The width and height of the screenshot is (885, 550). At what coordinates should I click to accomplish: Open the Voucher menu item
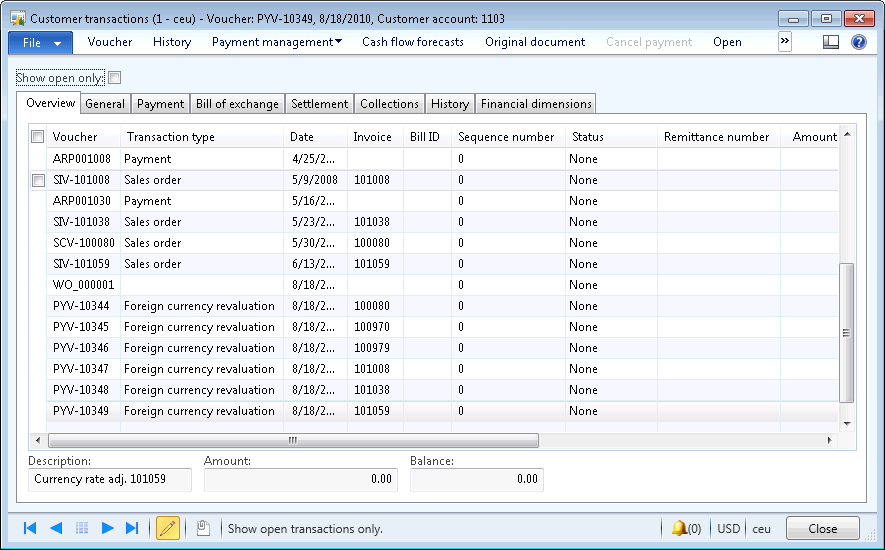coord(109,42)
